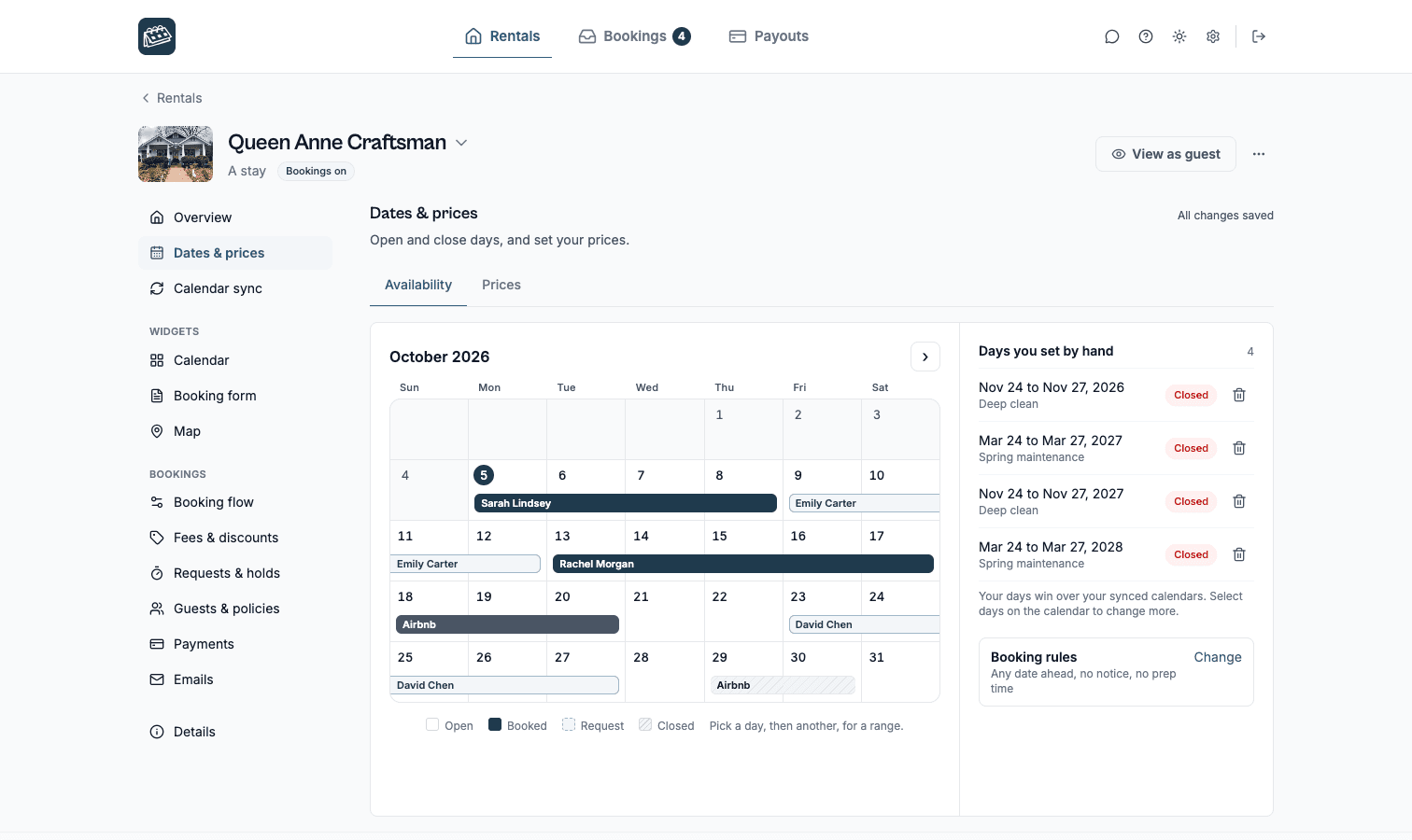Viewport: 1412px width, 840px height.
Task: Delete Nov 24 to Nov 27, 2027 closure
Action: tap(1239, 501)
